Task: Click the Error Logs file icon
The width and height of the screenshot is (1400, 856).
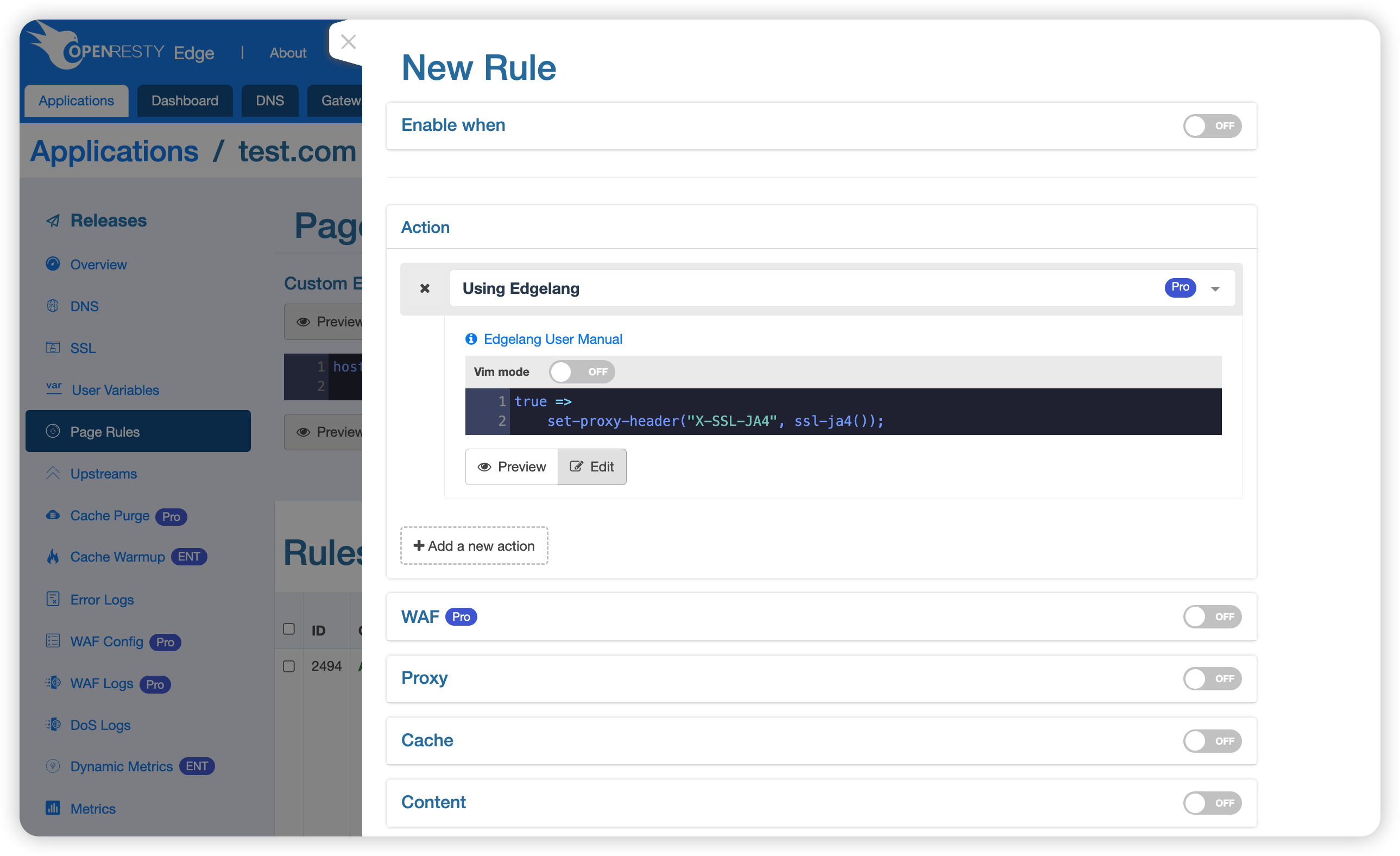Action: pos(53,599)
